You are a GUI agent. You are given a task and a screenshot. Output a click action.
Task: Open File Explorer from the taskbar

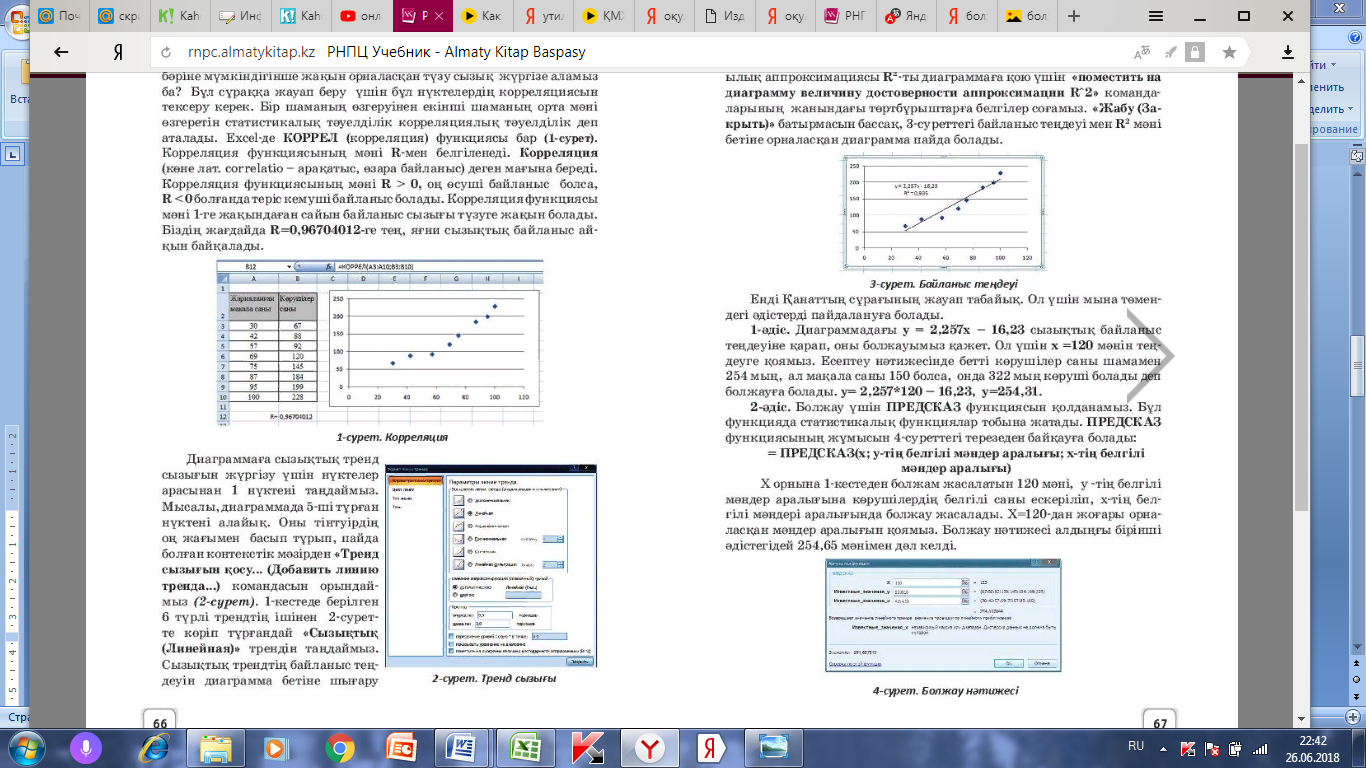pyautogui.click(x=216, y=748)
